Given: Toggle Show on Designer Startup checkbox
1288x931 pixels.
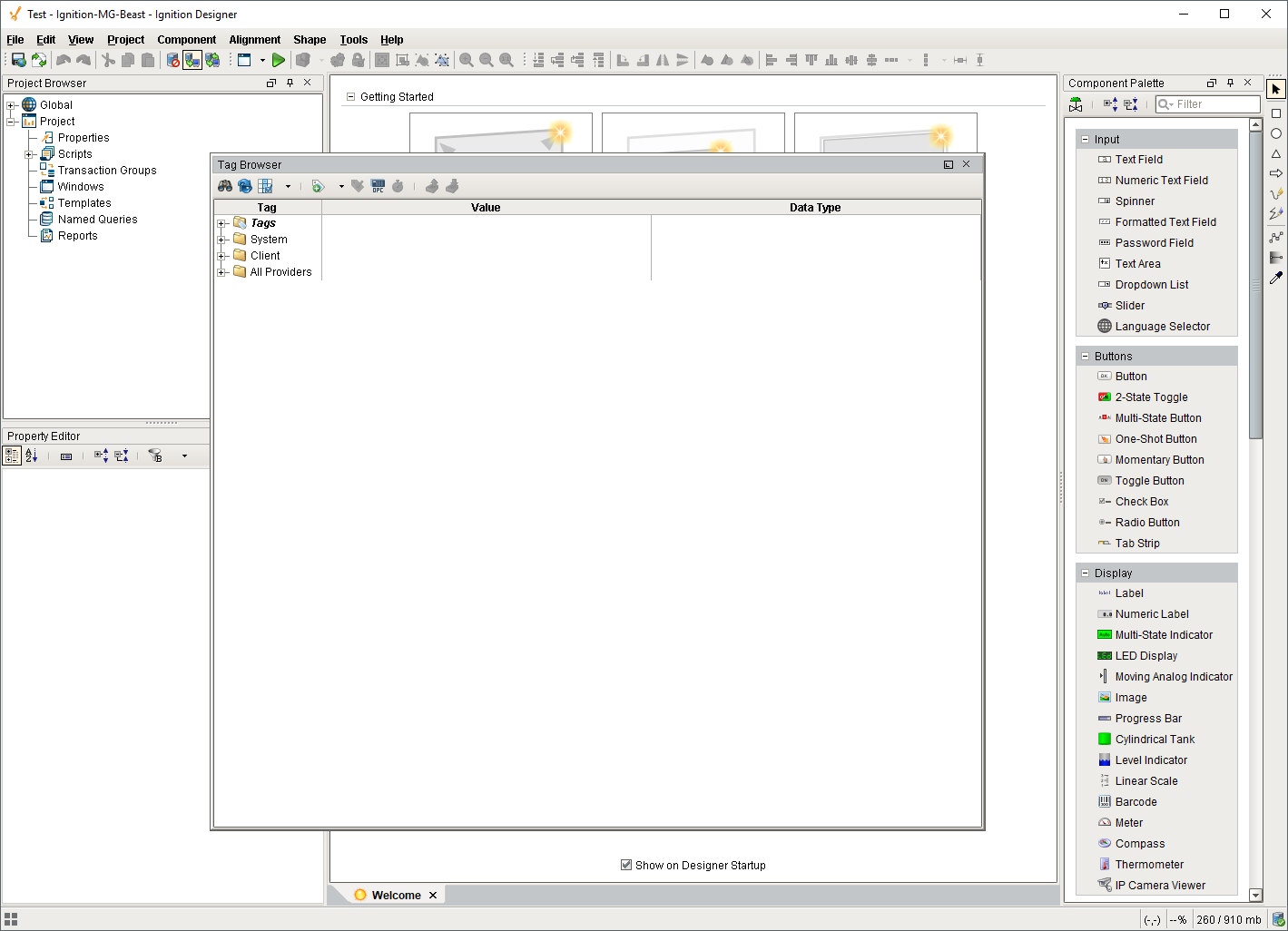Looking at the screenshot, I should coord(626,865).
